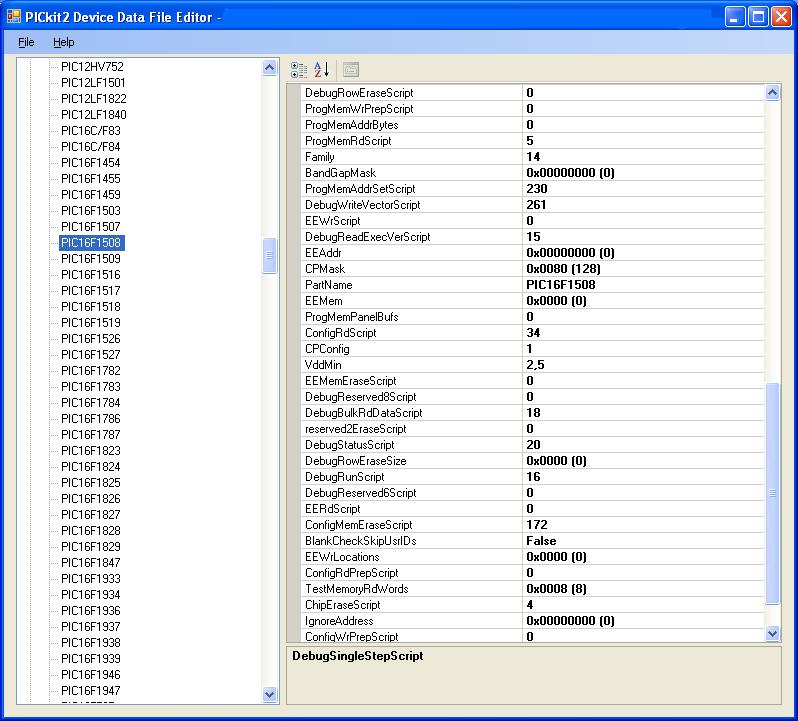Select PIC16F1933 device
This screenshot has height=721, width=798.
click(91, 579)
